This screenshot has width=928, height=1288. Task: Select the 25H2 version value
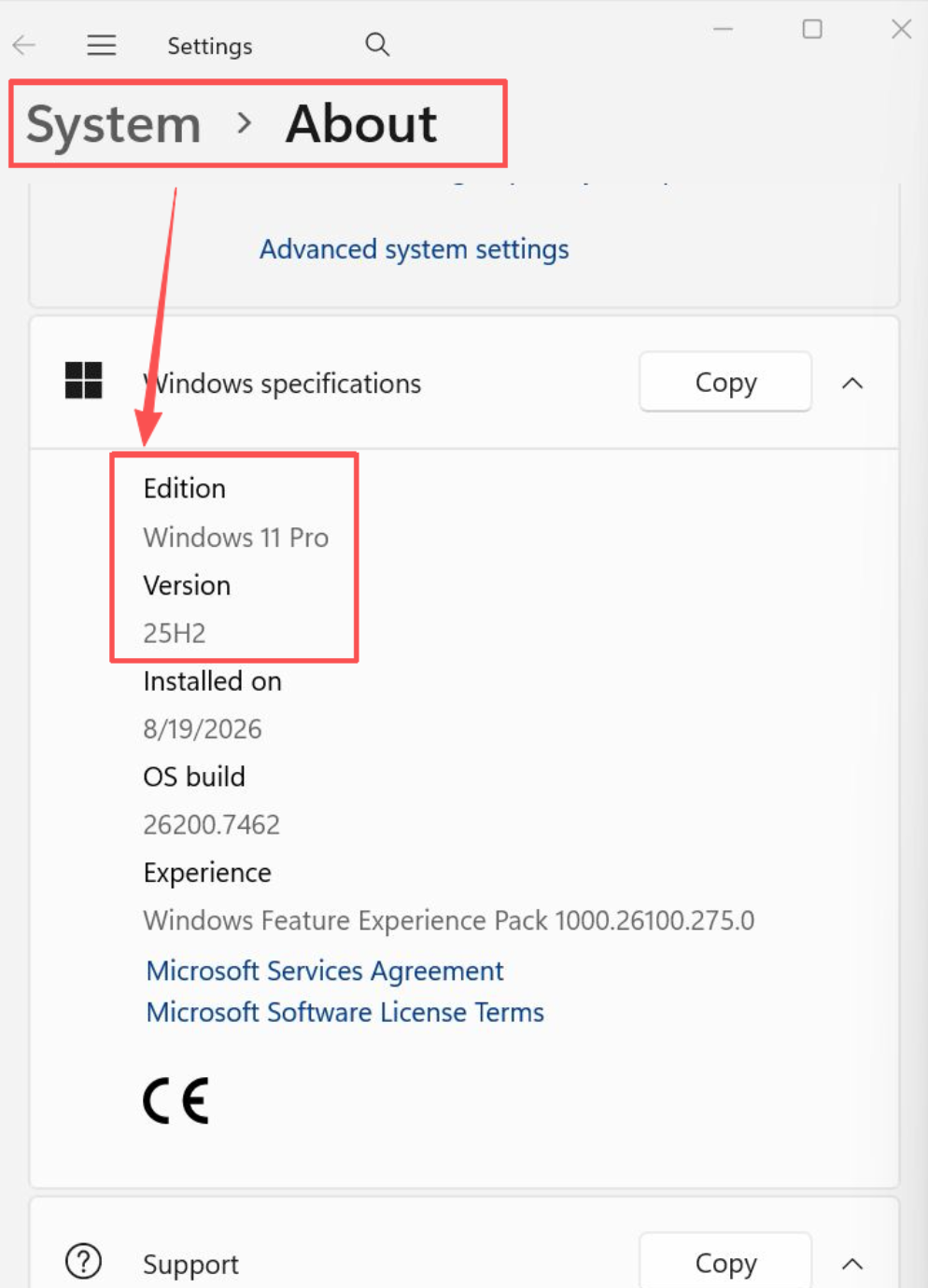click(175, 633)
